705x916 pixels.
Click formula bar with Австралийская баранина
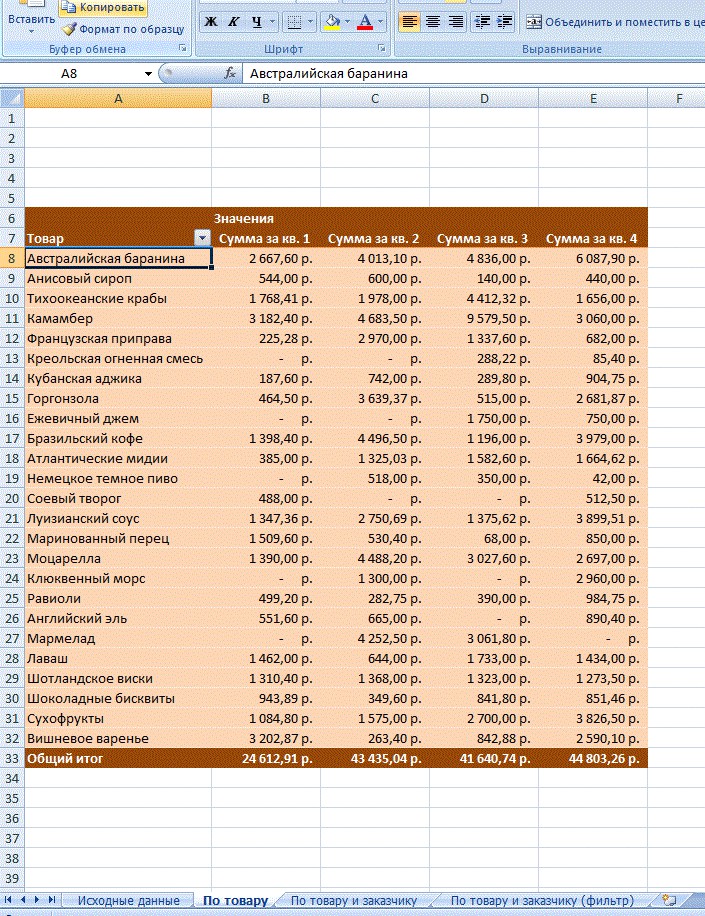point(474,74)
